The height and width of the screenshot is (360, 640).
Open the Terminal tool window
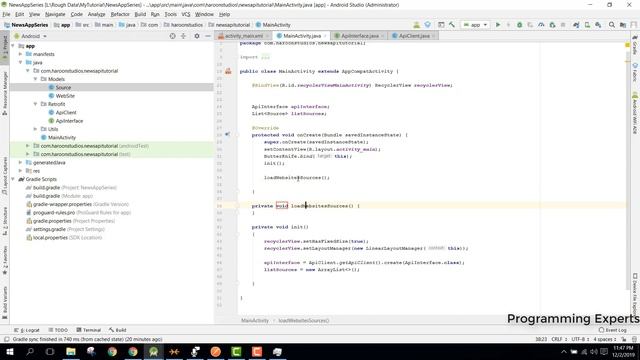pyautogui.click(x=89, y=330)
